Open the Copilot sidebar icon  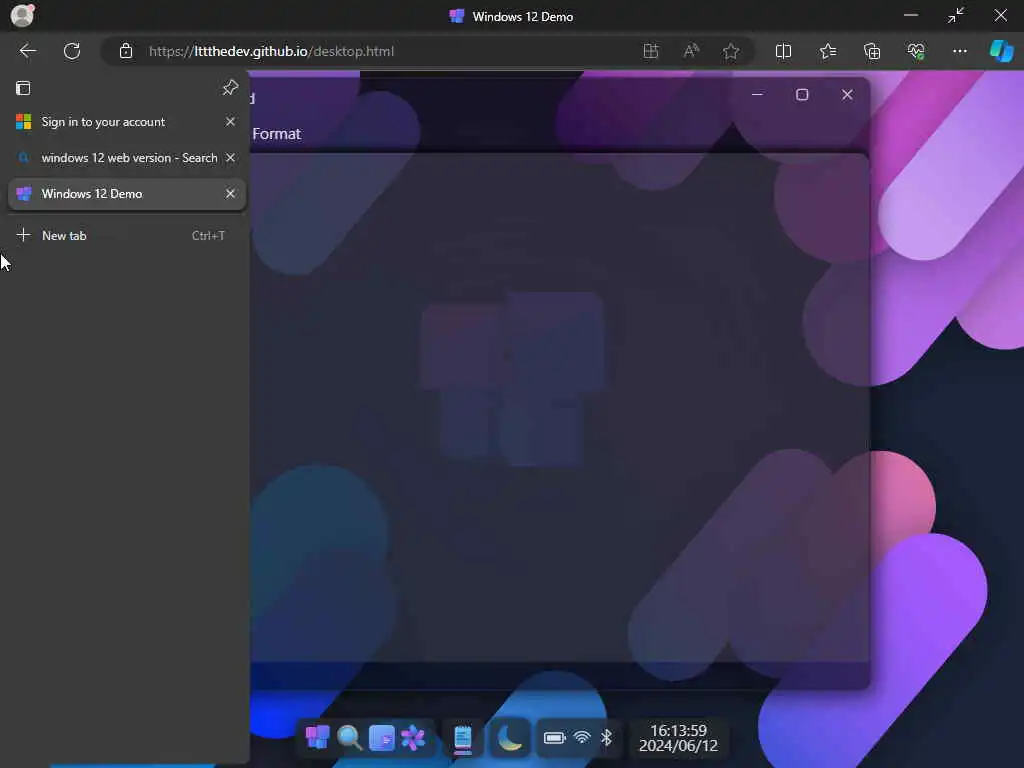1001,51
